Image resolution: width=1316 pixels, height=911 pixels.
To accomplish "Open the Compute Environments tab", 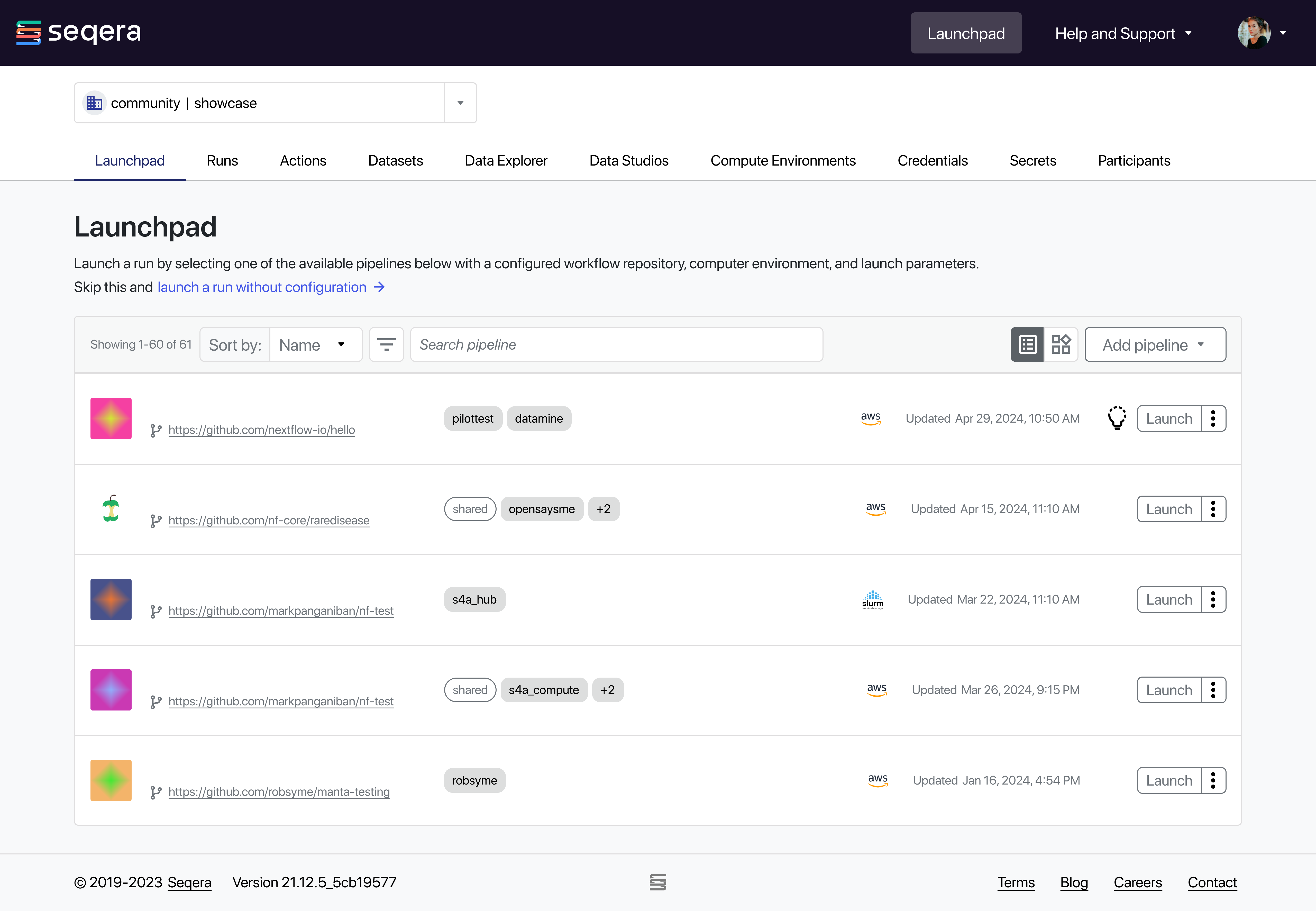I will click(783, 160).
